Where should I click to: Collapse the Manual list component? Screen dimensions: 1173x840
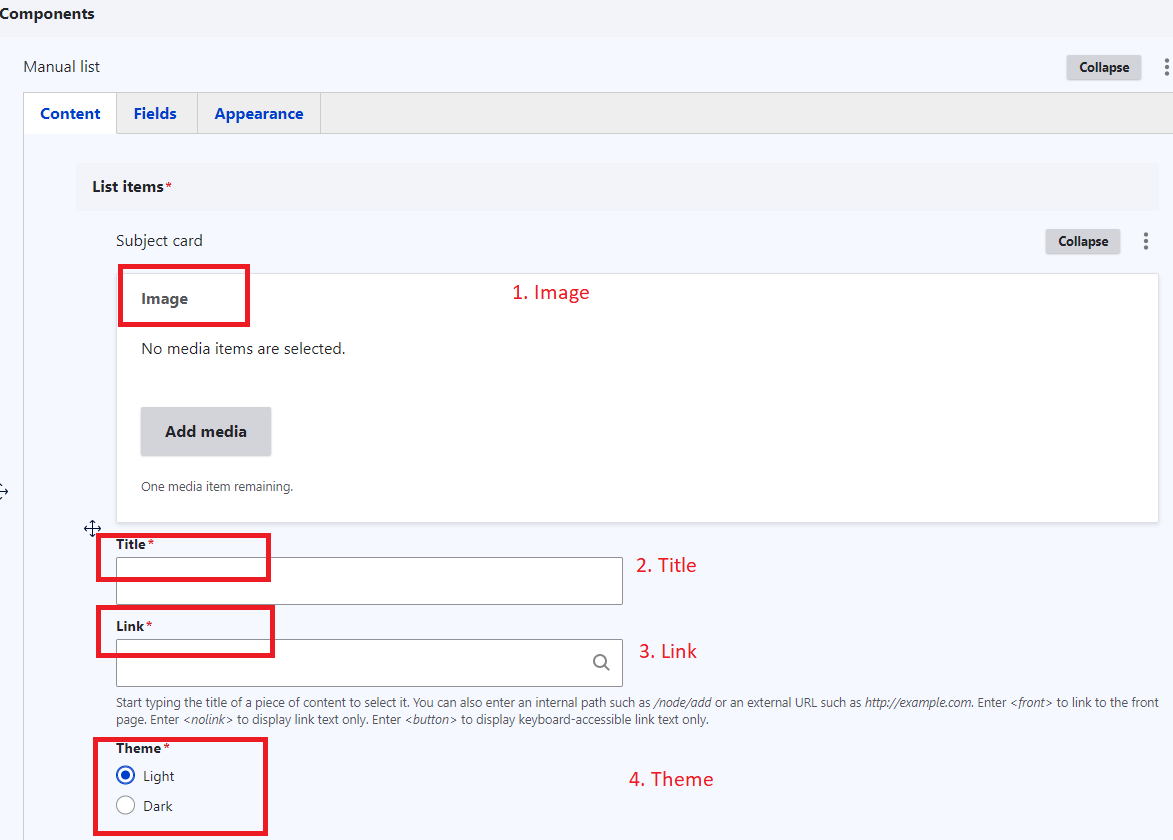(1103, 67)
